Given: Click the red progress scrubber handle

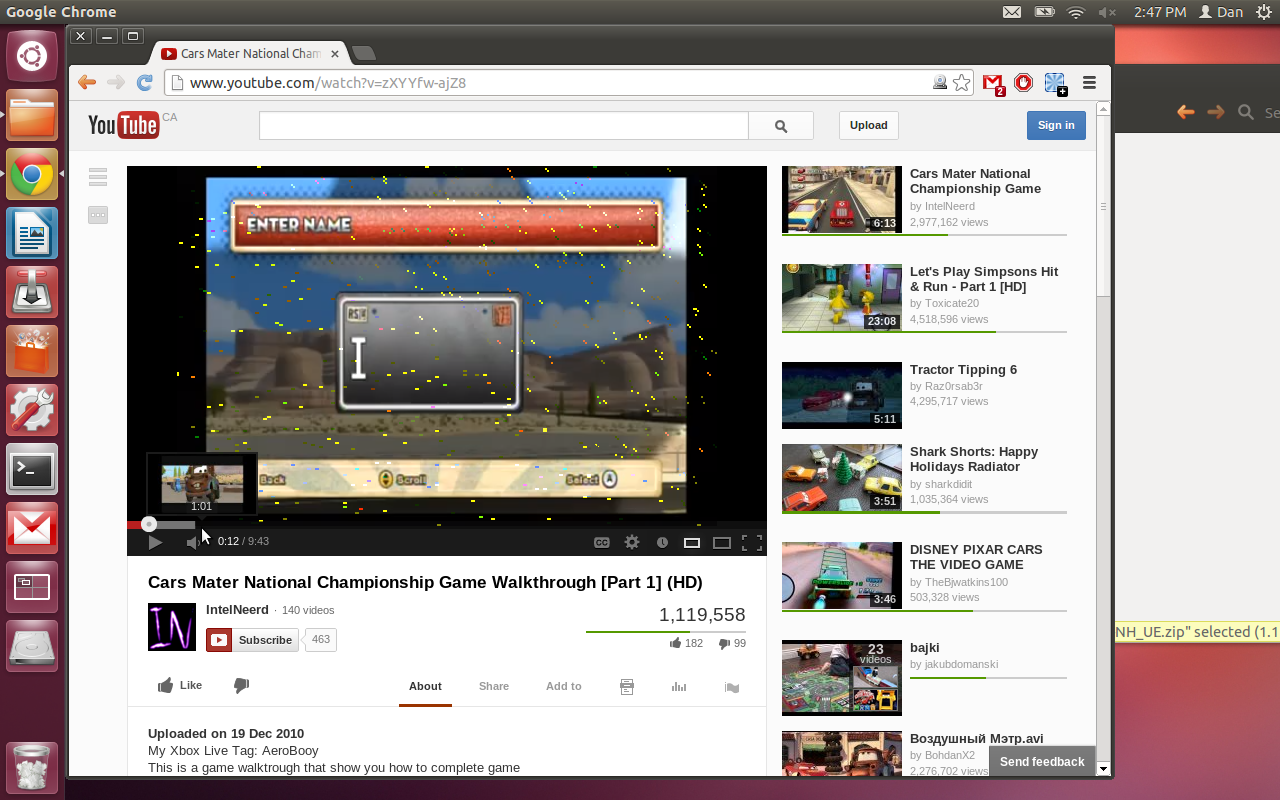Looking at the screenshot, I should point(149,524).
